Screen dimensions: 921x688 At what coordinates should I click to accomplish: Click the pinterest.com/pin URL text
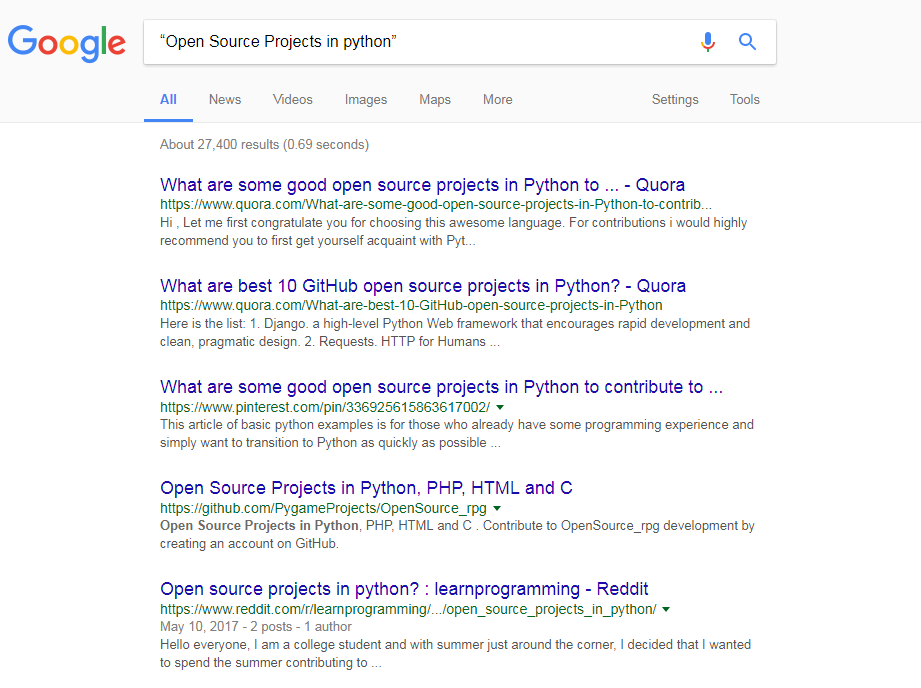325,407
